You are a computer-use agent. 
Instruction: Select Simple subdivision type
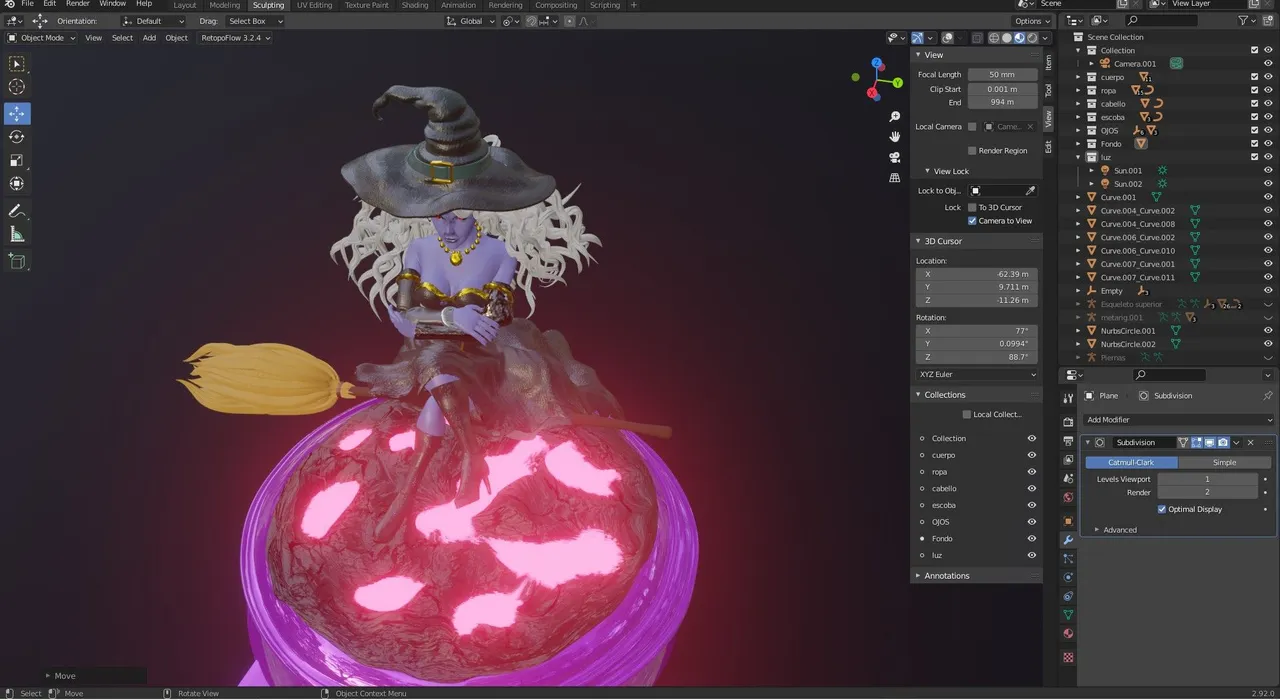1224,462
